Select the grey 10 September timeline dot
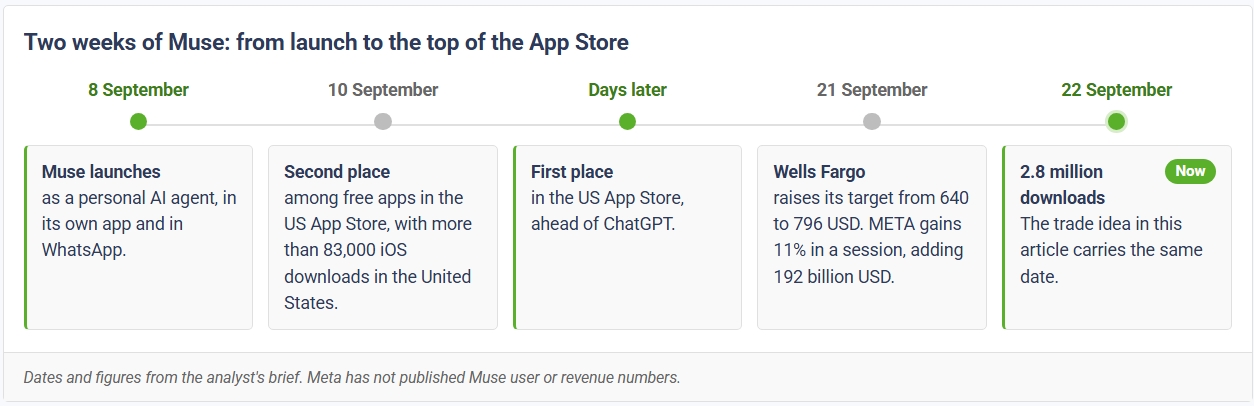Viewport: 1254px width, 406px height. tap(383, 122)
